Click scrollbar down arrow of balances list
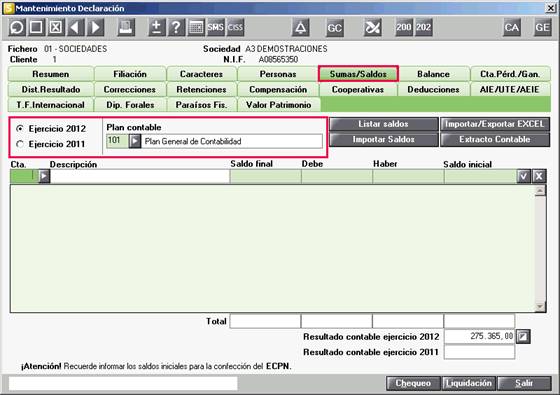The width and height of the screenshot is (560, 395). coord(540,306)
